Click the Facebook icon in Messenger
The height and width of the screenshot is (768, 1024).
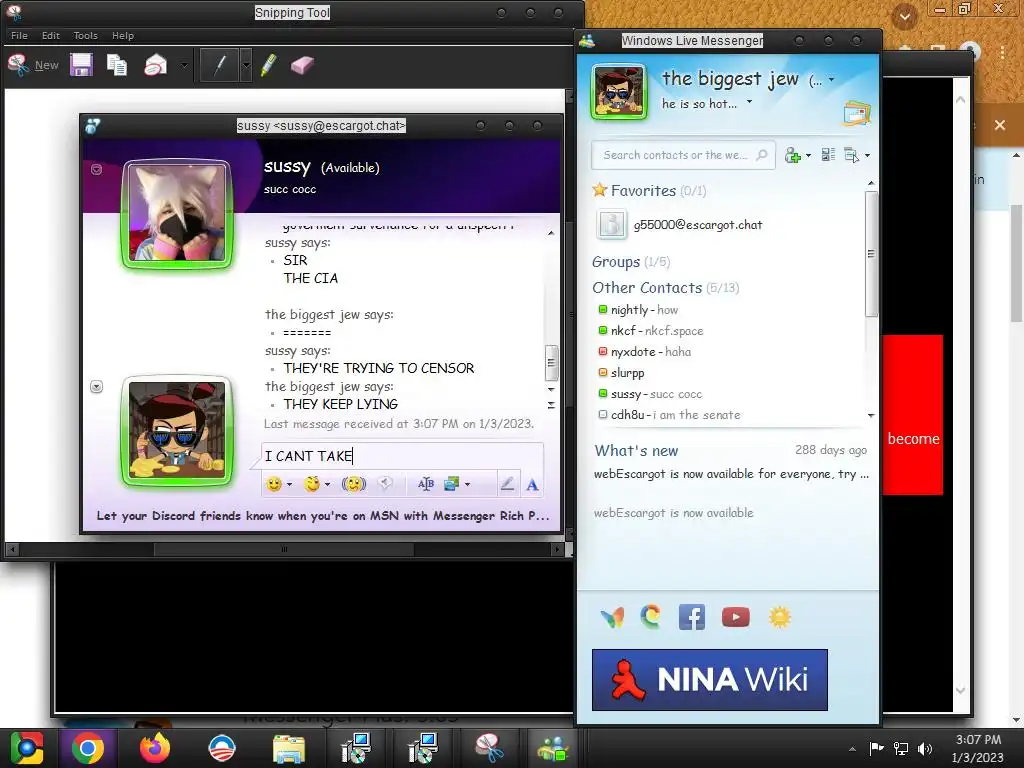[692, 617]
